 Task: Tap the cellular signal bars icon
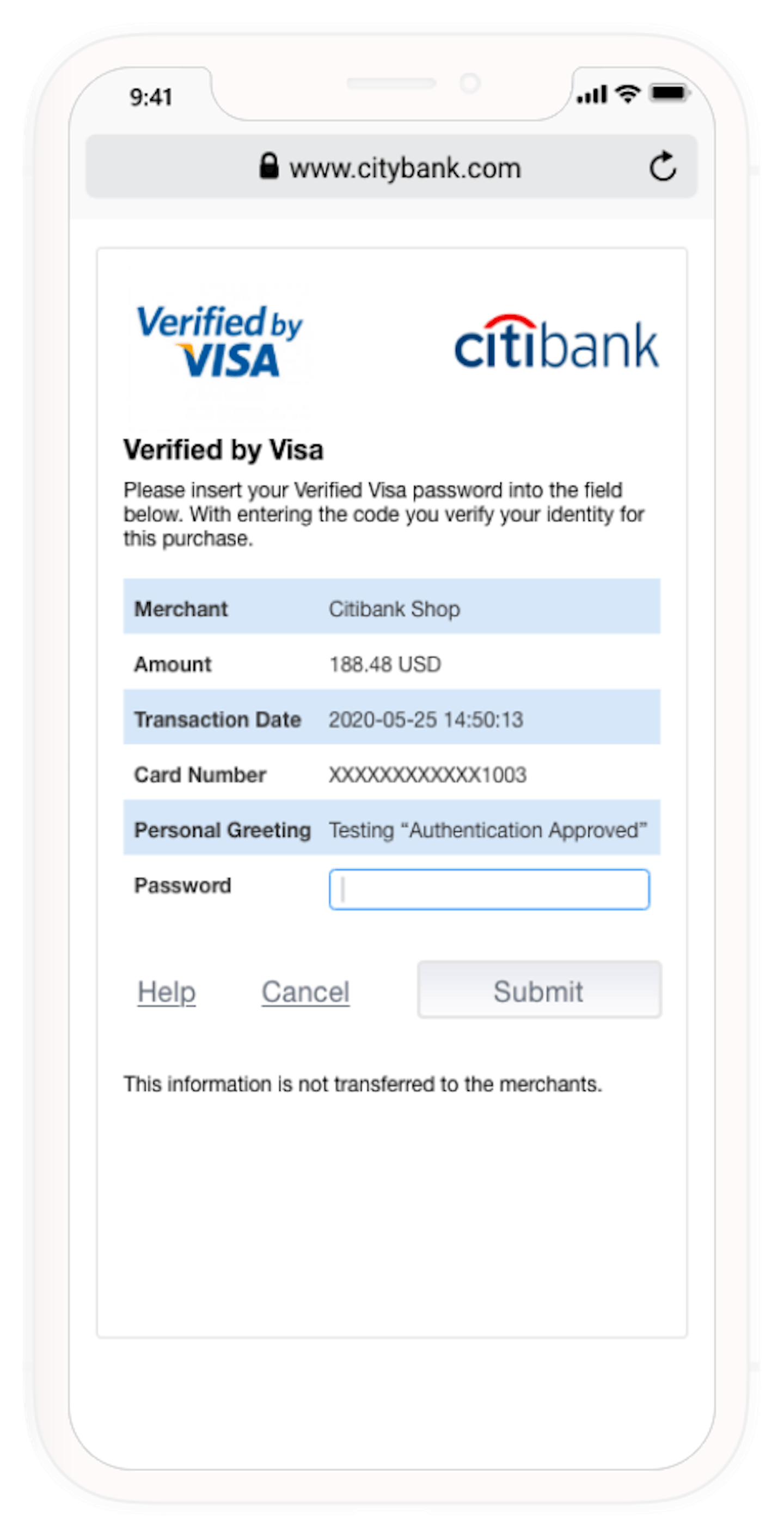tap(591, 95)
